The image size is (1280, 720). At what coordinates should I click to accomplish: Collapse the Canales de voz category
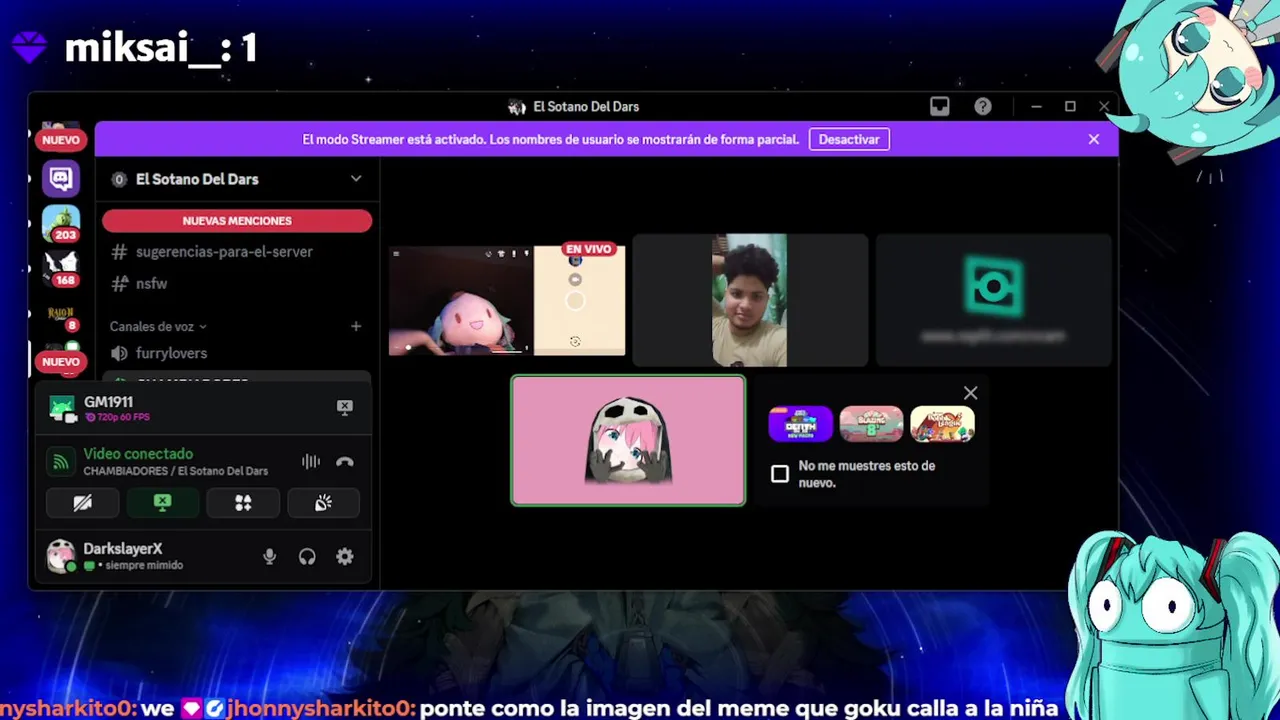pyautogui.click(x=158, y=326)
